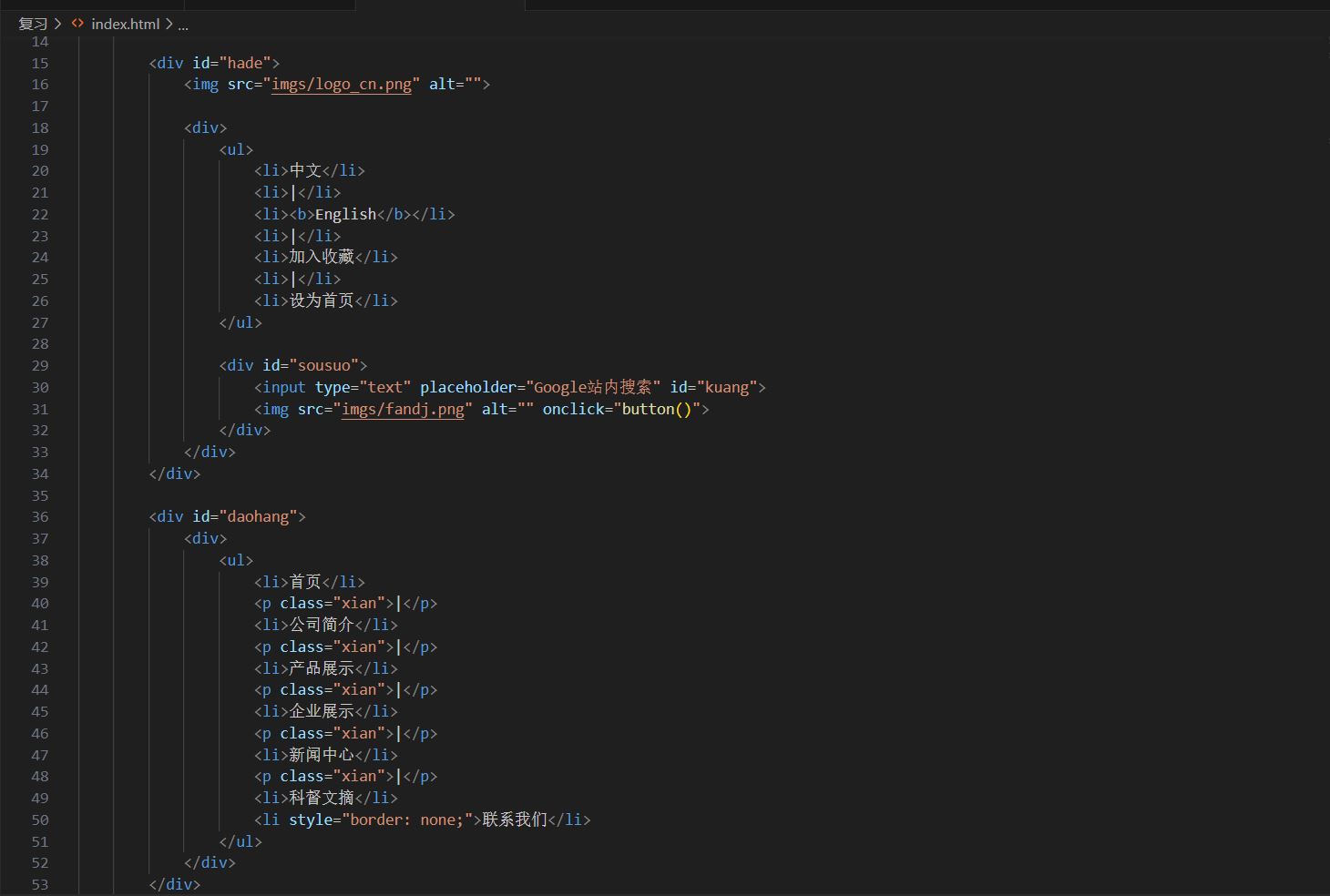Image resolution: width=1330 pixels, height=896 pixels.
Task: Click opening ul tag on line 38
Action: (236, 561)
